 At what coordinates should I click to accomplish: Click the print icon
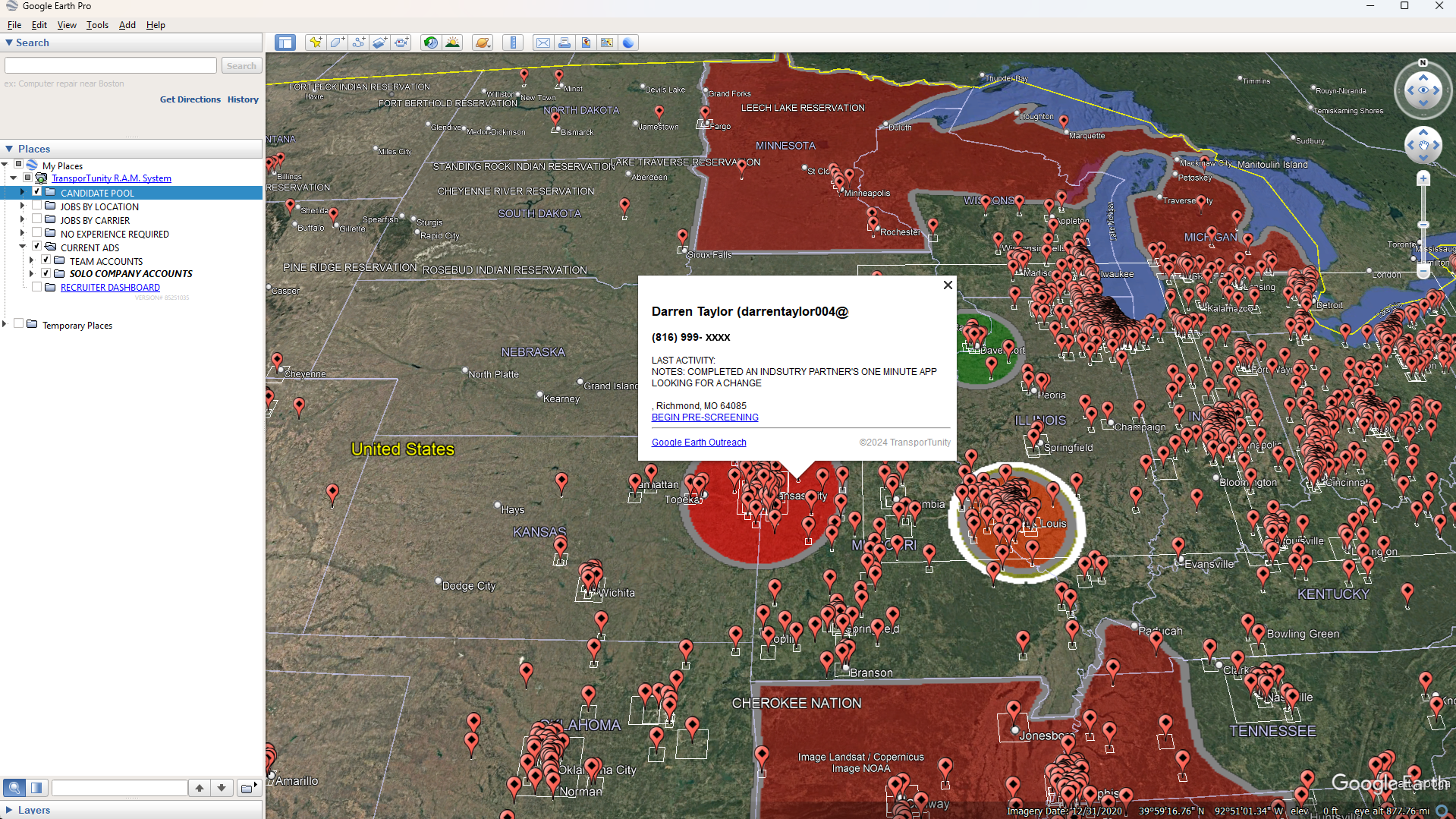pos(564,43)
